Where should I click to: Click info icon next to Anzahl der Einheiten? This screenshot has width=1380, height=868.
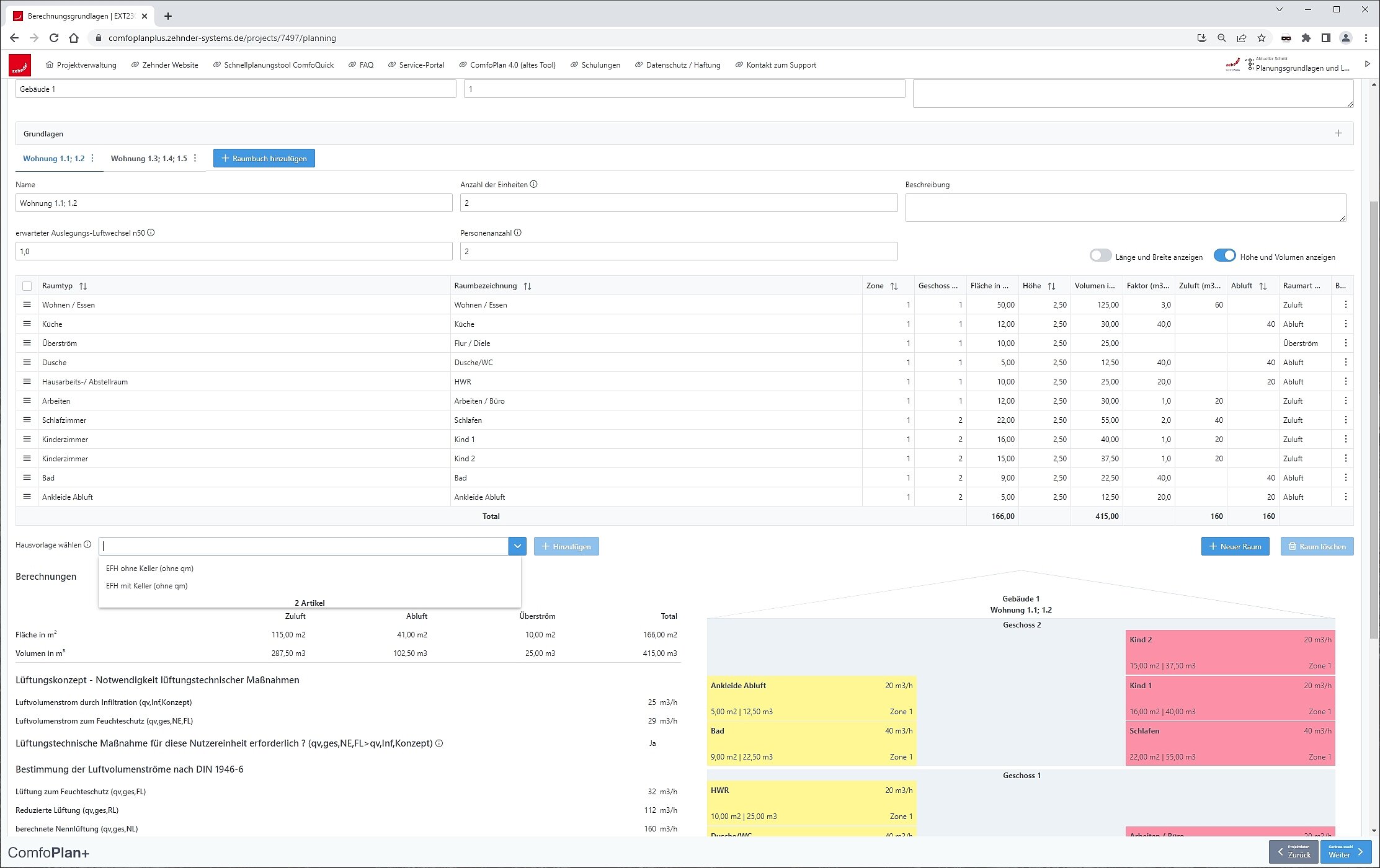point(534,184)
